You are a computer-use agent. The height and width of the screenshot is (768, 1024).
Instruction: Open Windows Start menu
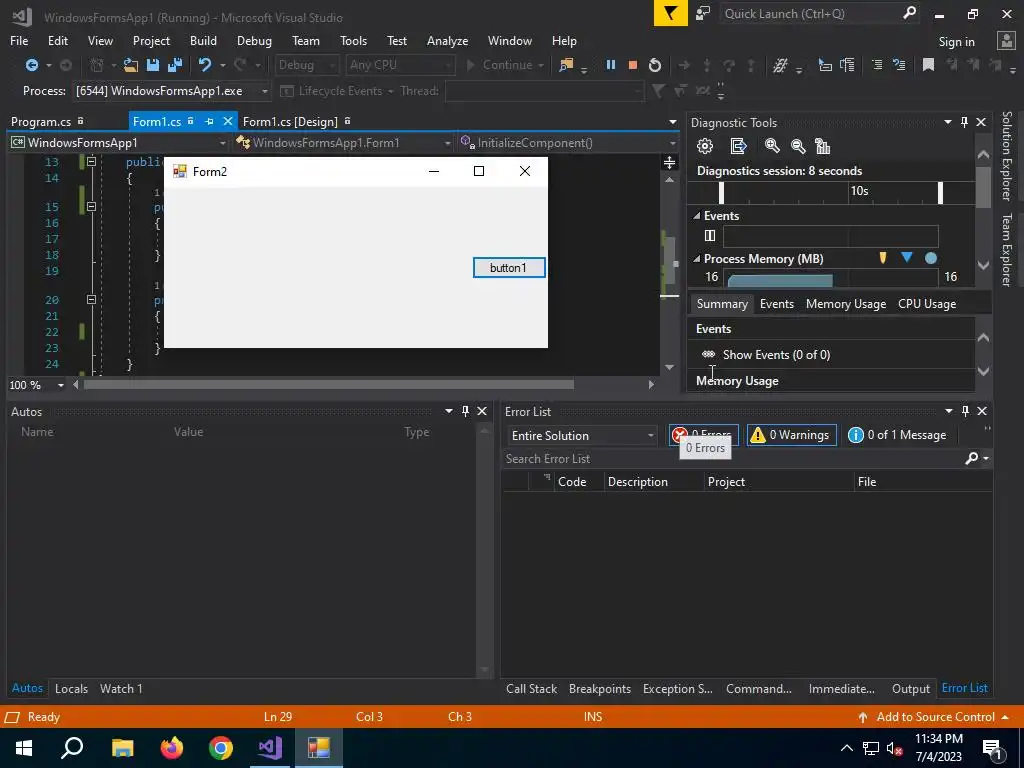coord(24,748)
